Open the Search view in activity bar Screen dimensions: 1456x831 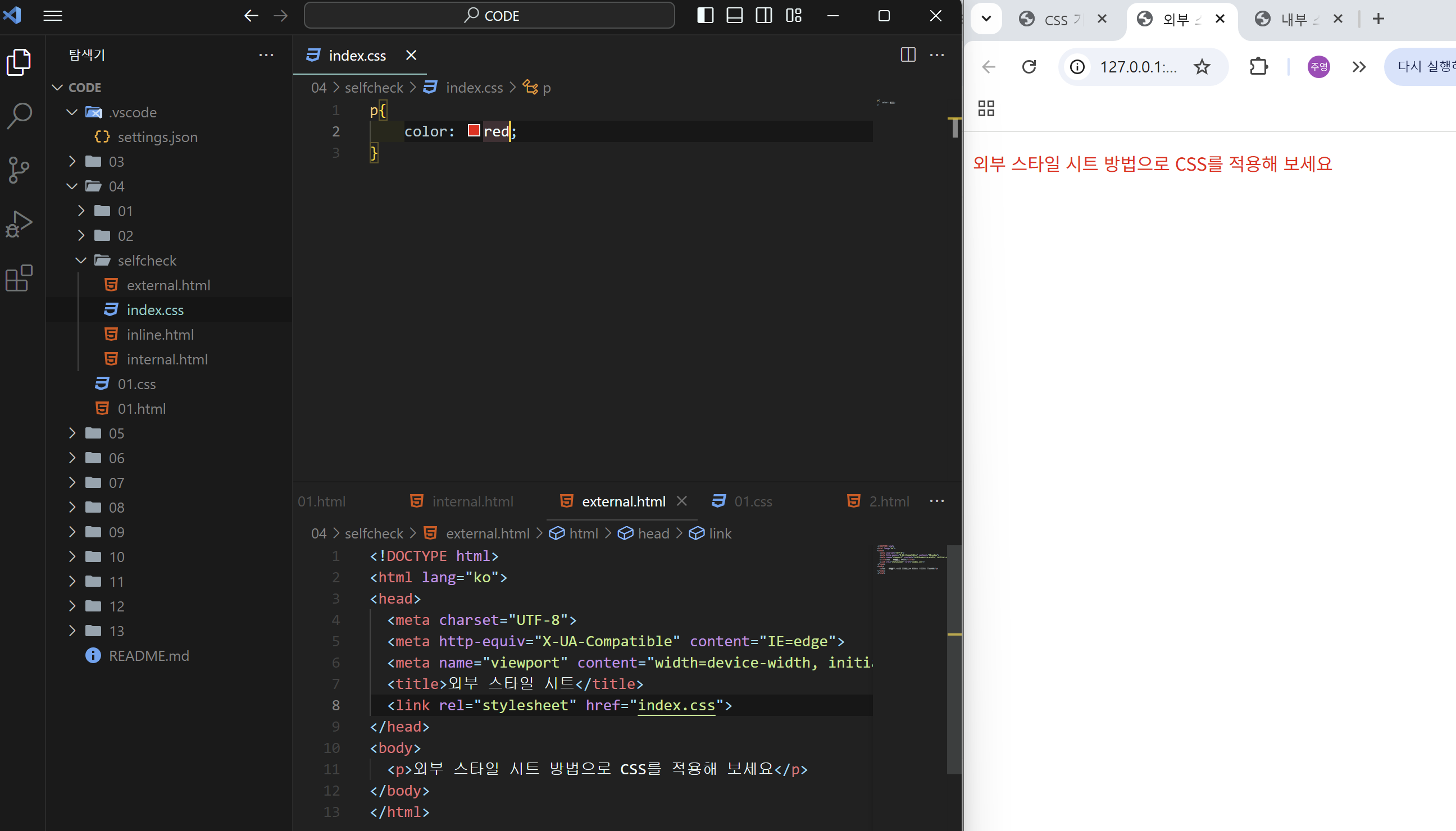click(20, 116)
